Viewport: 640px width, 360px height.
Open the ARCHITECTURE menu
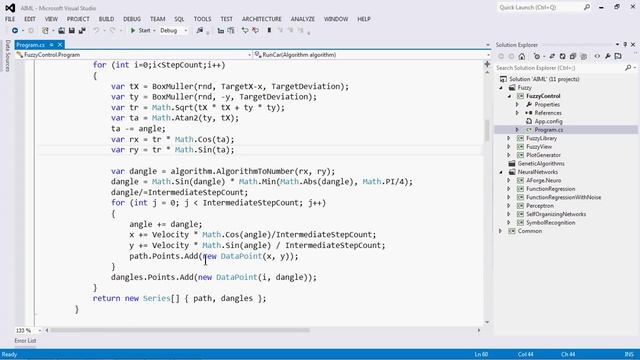point(262,19)
